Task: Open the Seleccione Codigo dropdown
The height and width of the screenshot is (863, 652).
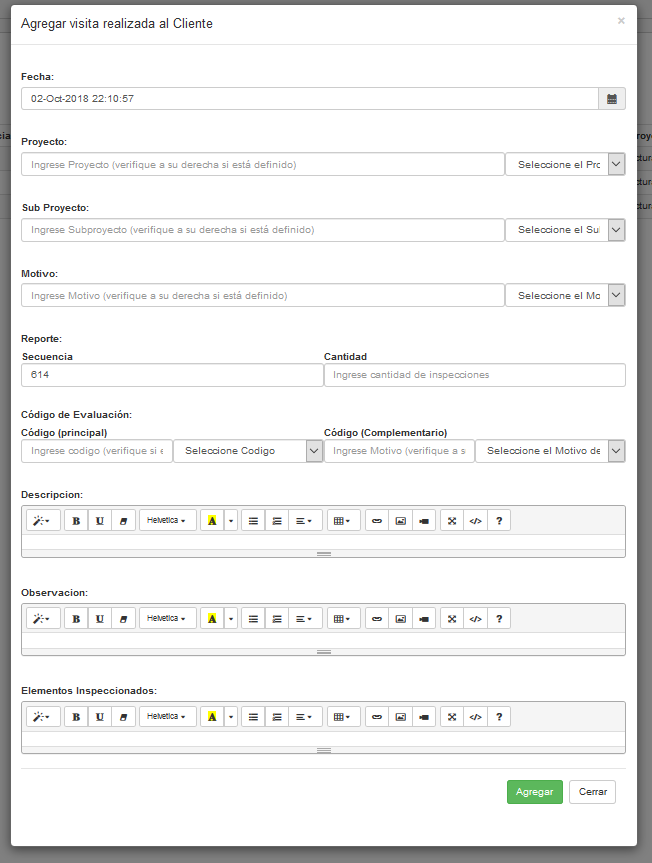Action: (248, 451)
